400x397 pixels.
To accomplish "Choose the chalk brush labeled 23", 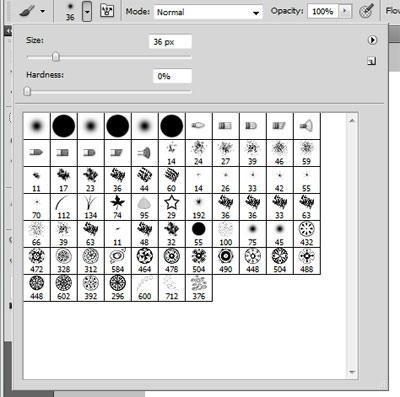I will [x=91, y=180].
